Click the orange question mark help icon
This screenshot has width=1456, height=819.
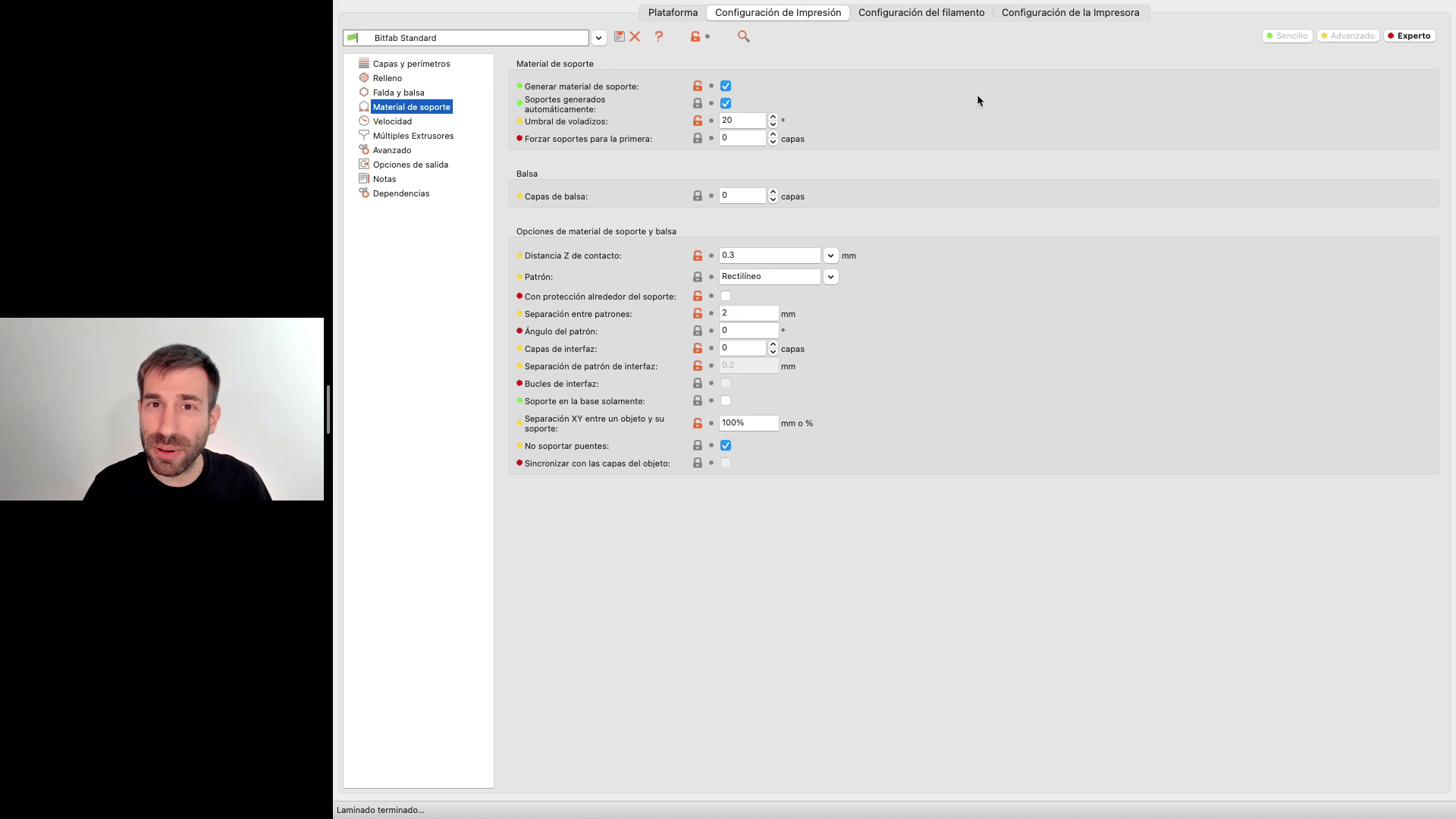click(x=659, y=36)
